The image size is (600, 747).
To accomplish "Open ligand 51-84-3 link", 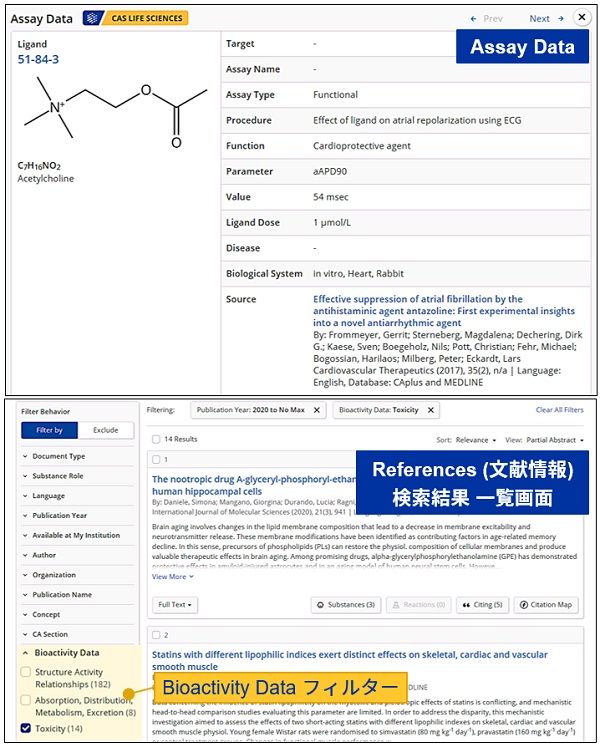I will (x=38, y=60).
